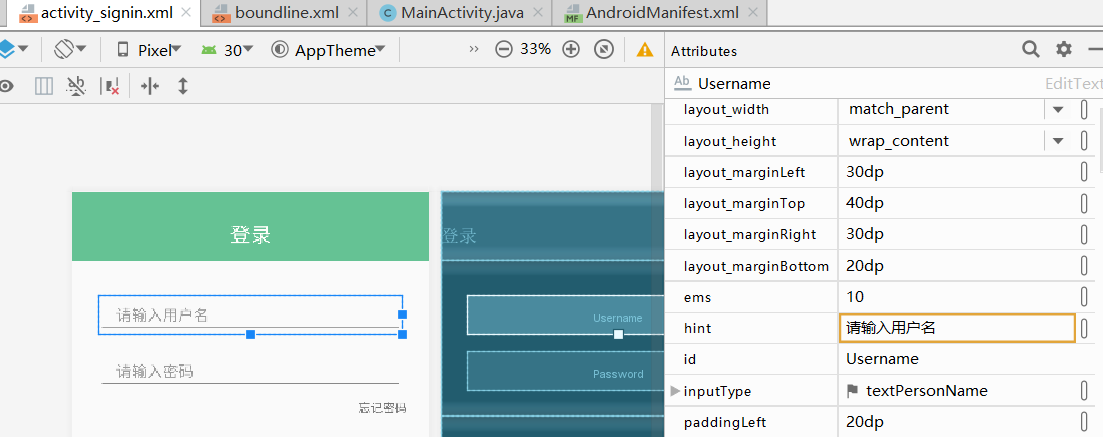Choose API level 30 dropdown
Screen dimensions: 1103x437
(x=227, y=50)
